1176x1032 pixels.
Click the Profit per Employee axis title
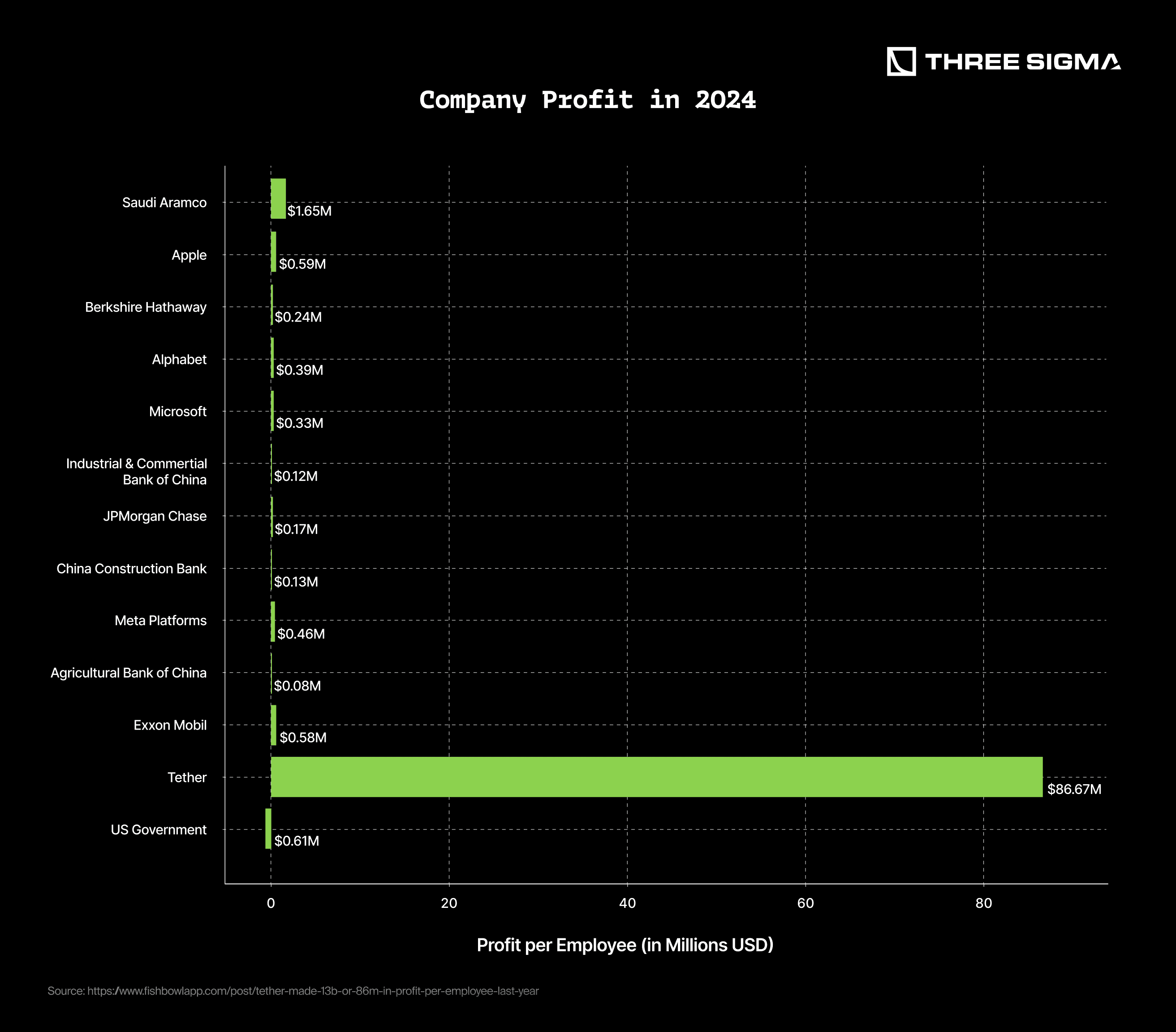coord(625,945)
